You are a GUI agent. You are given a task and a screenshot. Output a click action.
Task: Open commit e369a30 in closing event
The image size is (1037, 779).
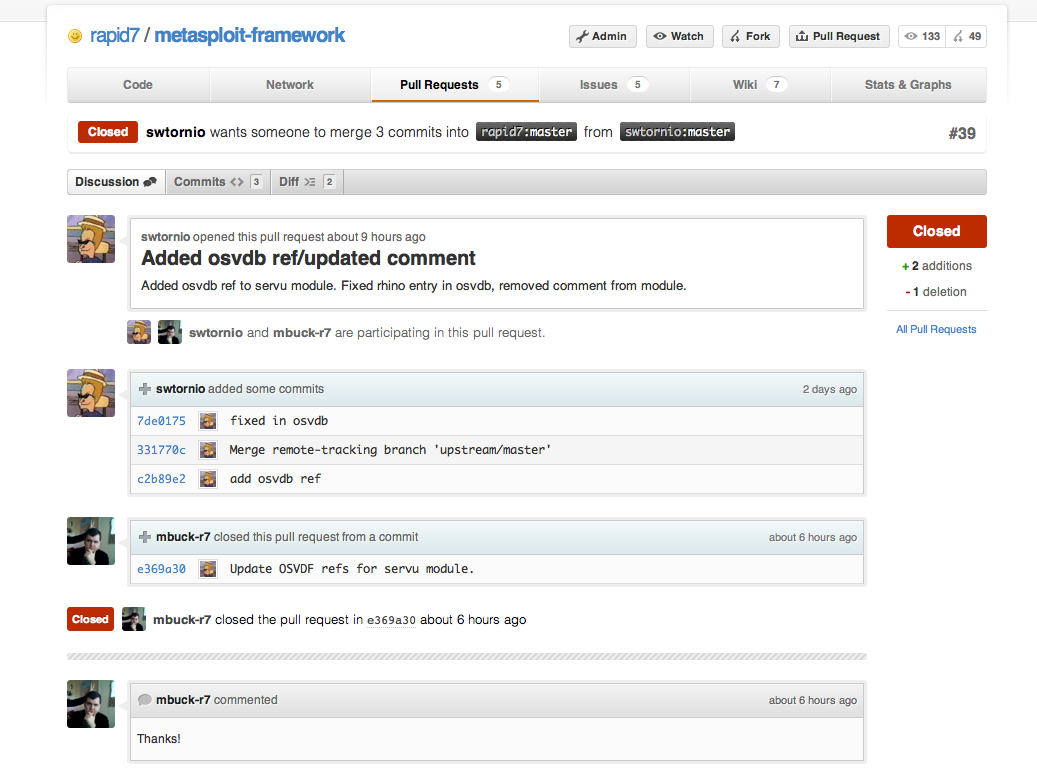(x=391, y=620)
